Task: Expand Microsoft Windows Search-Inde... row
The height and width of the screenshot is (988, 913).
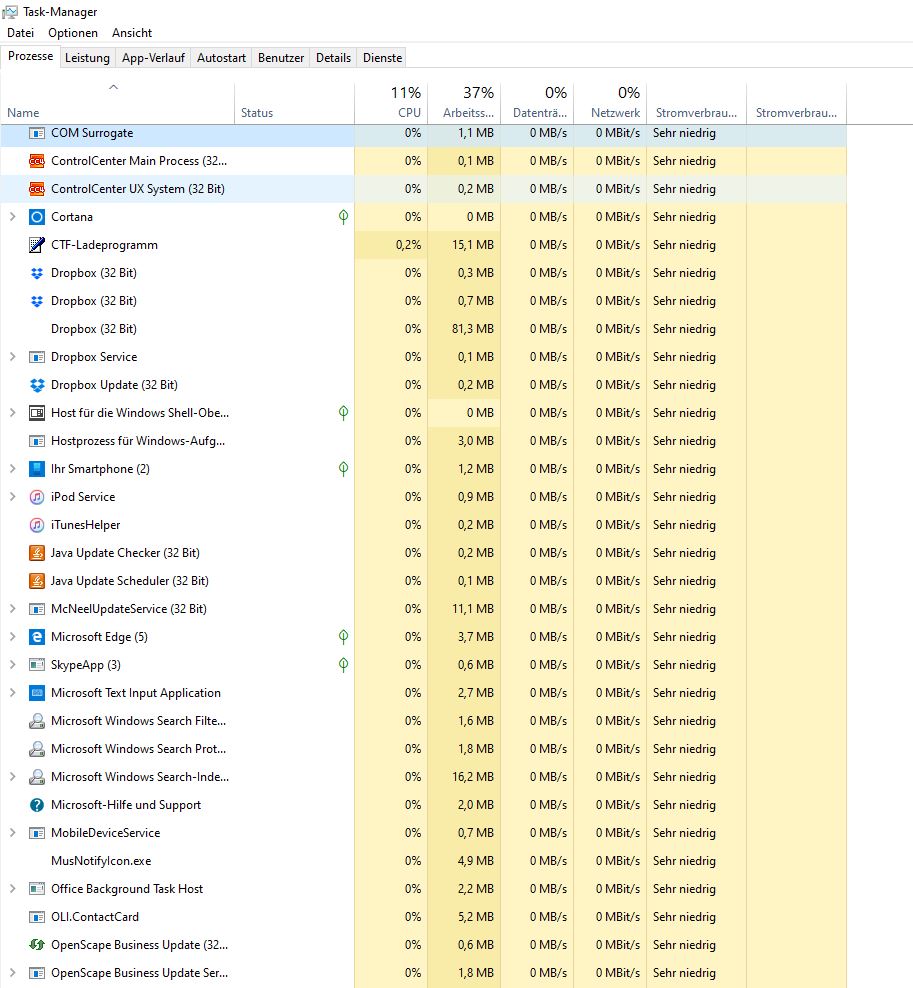Action: [x=13, y=776]
